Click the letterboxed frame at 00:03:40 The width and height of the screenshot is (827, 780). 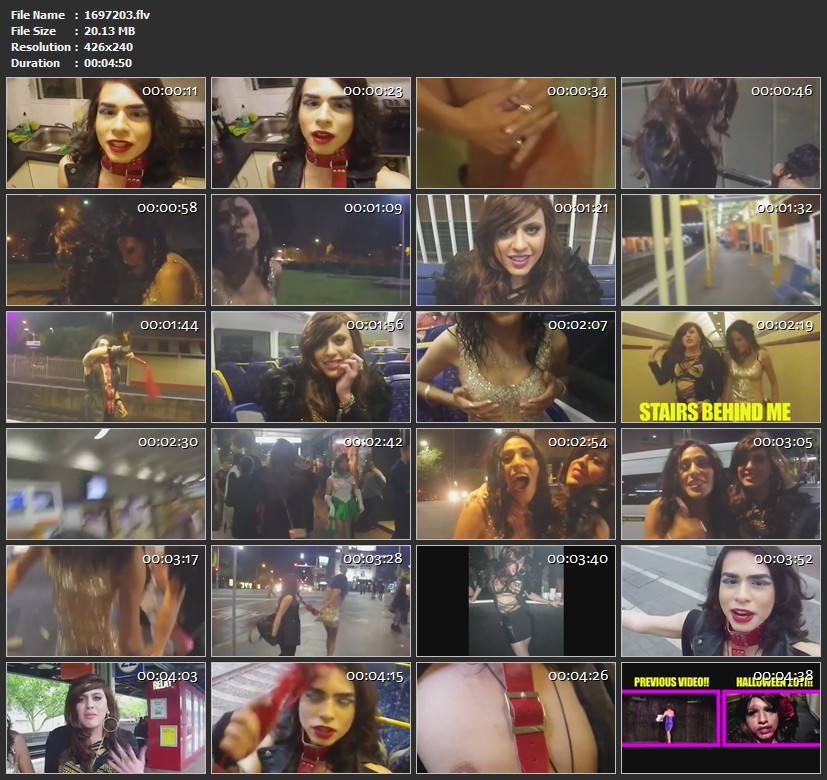(x=515, y=600)
